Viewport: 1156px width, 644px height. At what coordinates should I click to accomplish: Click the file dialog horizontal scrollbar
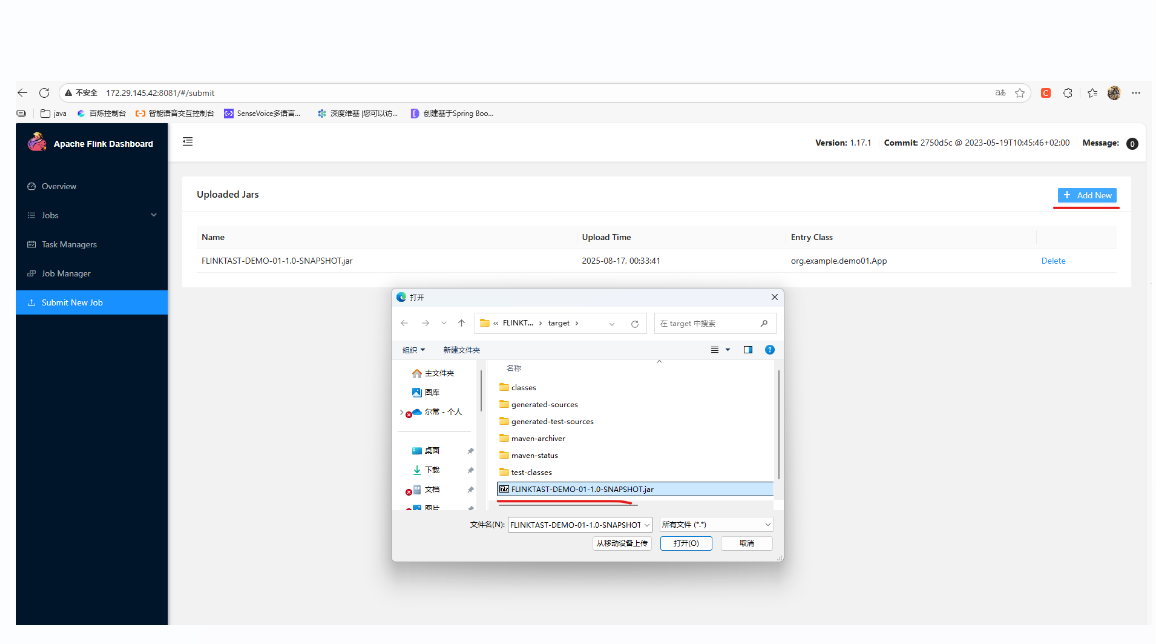568,505
